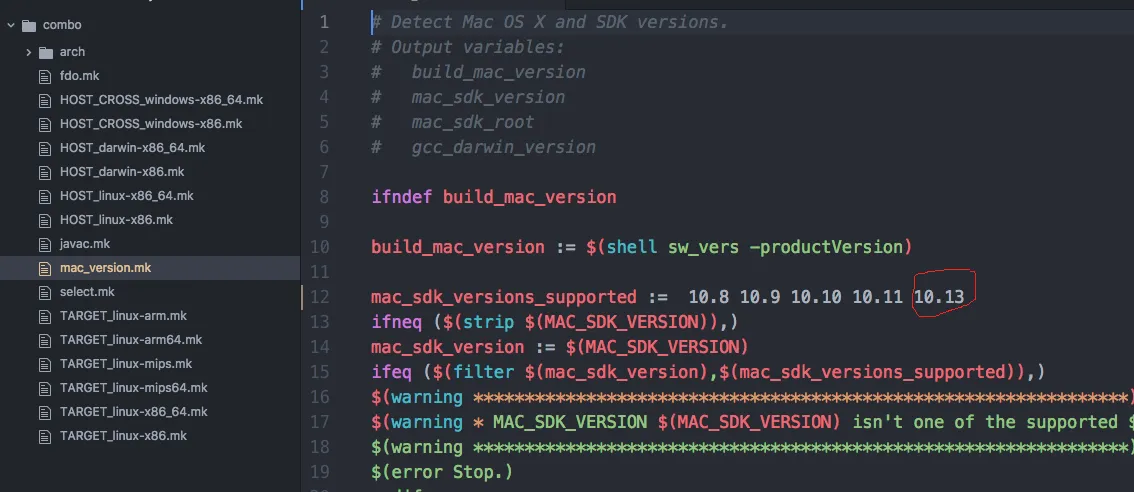Click file icon beside fdo.mk
Image resolution: width=1134 pixels, height=492 pixels.
coord(44,76)
